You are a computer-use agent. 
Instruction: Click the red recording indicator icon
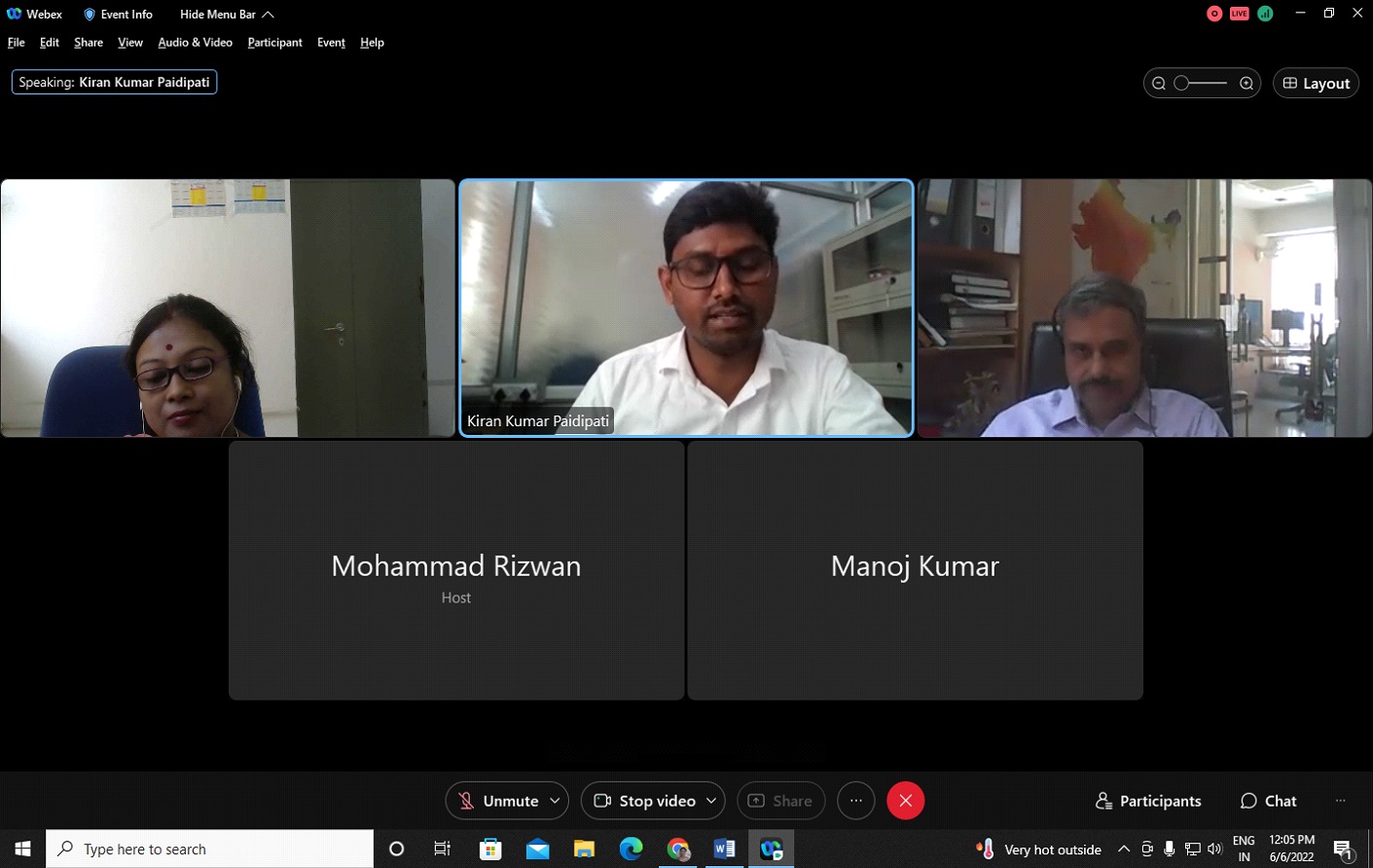(x=1214, y=14)
